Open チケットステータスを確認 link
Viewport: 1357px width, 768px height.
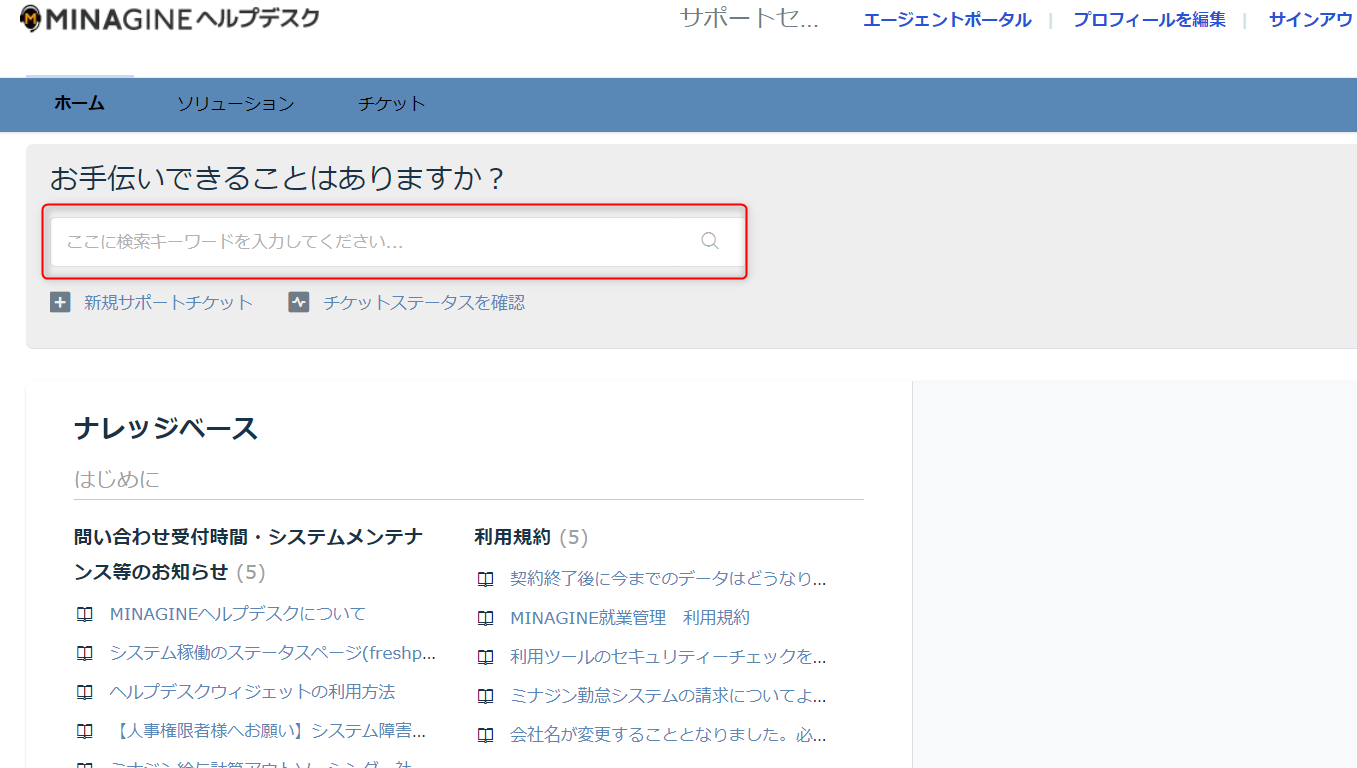tap(424, 302)
